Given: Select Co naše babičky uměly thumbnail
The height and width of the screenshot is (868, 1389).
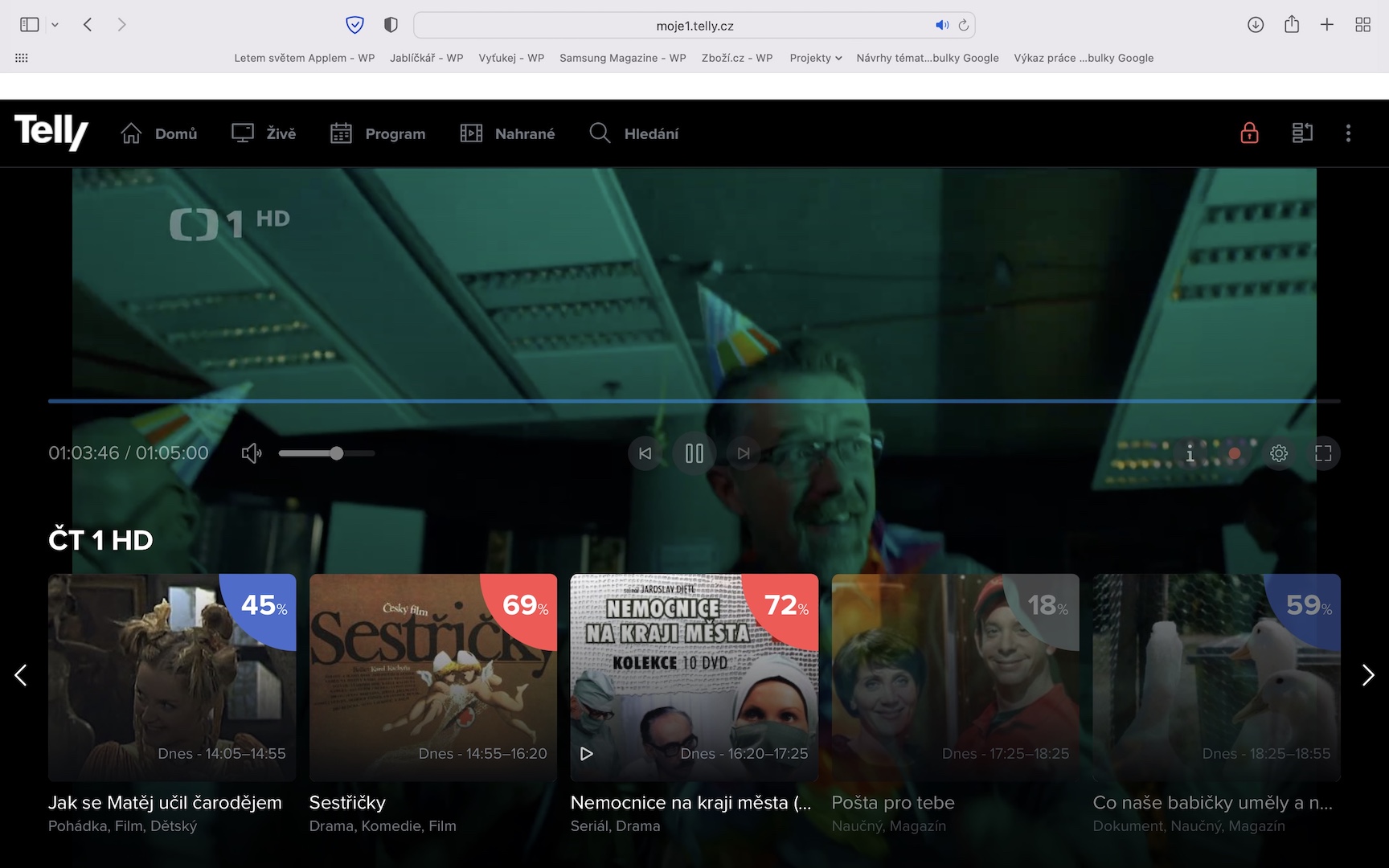Looking at the screenshot, I should pyautogui.click(x=1217, y=678).
